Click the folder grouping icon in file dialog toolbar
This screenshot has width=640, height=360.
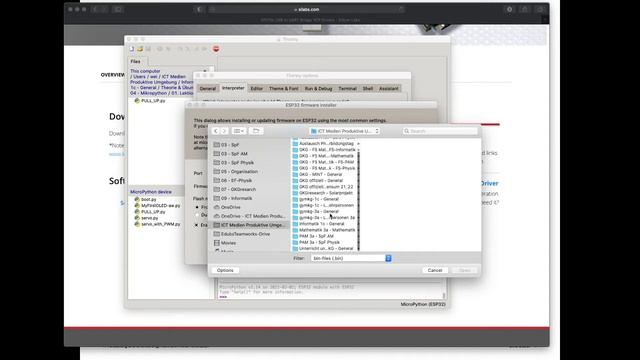click(x=256, y=131)
